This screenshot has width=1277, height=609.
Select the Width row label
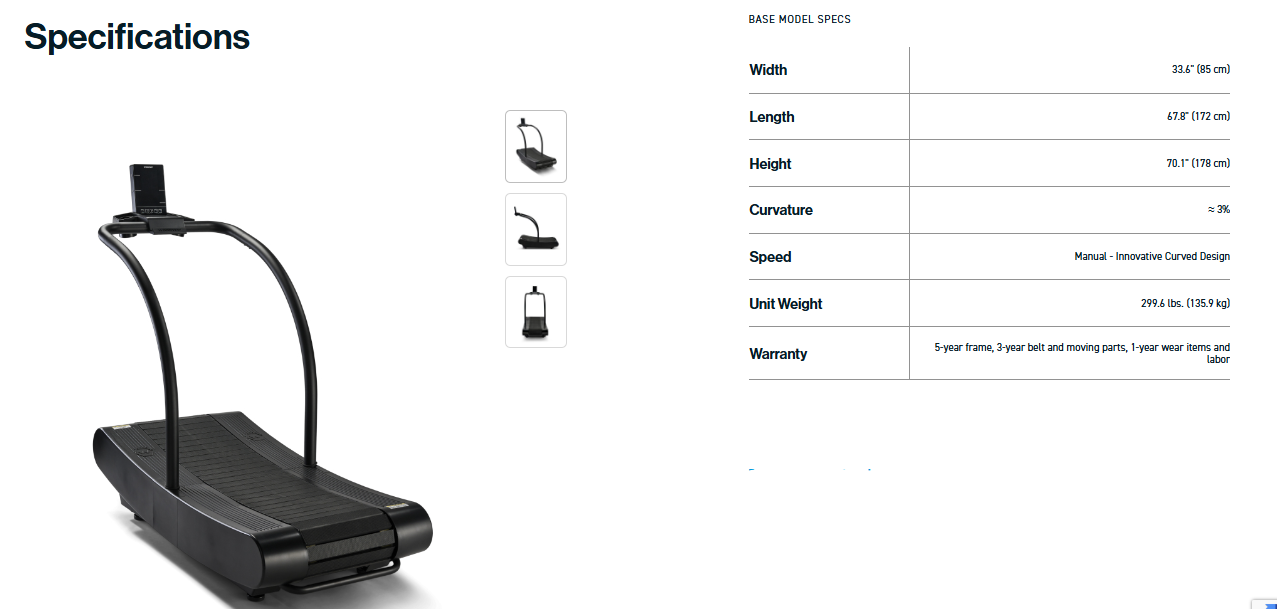(768, 70)
